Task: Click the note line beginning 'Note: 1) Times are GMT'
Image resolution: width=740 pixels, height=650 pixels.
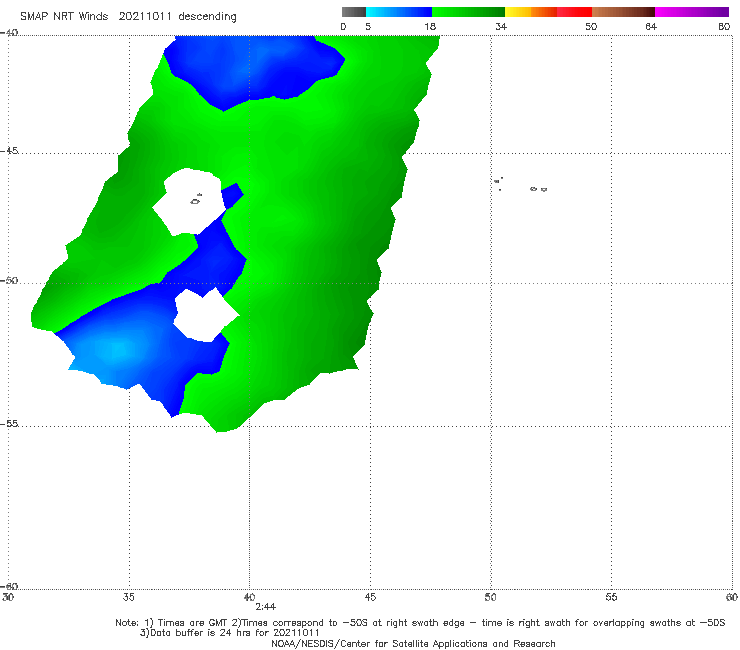Action: coord(420,623)
